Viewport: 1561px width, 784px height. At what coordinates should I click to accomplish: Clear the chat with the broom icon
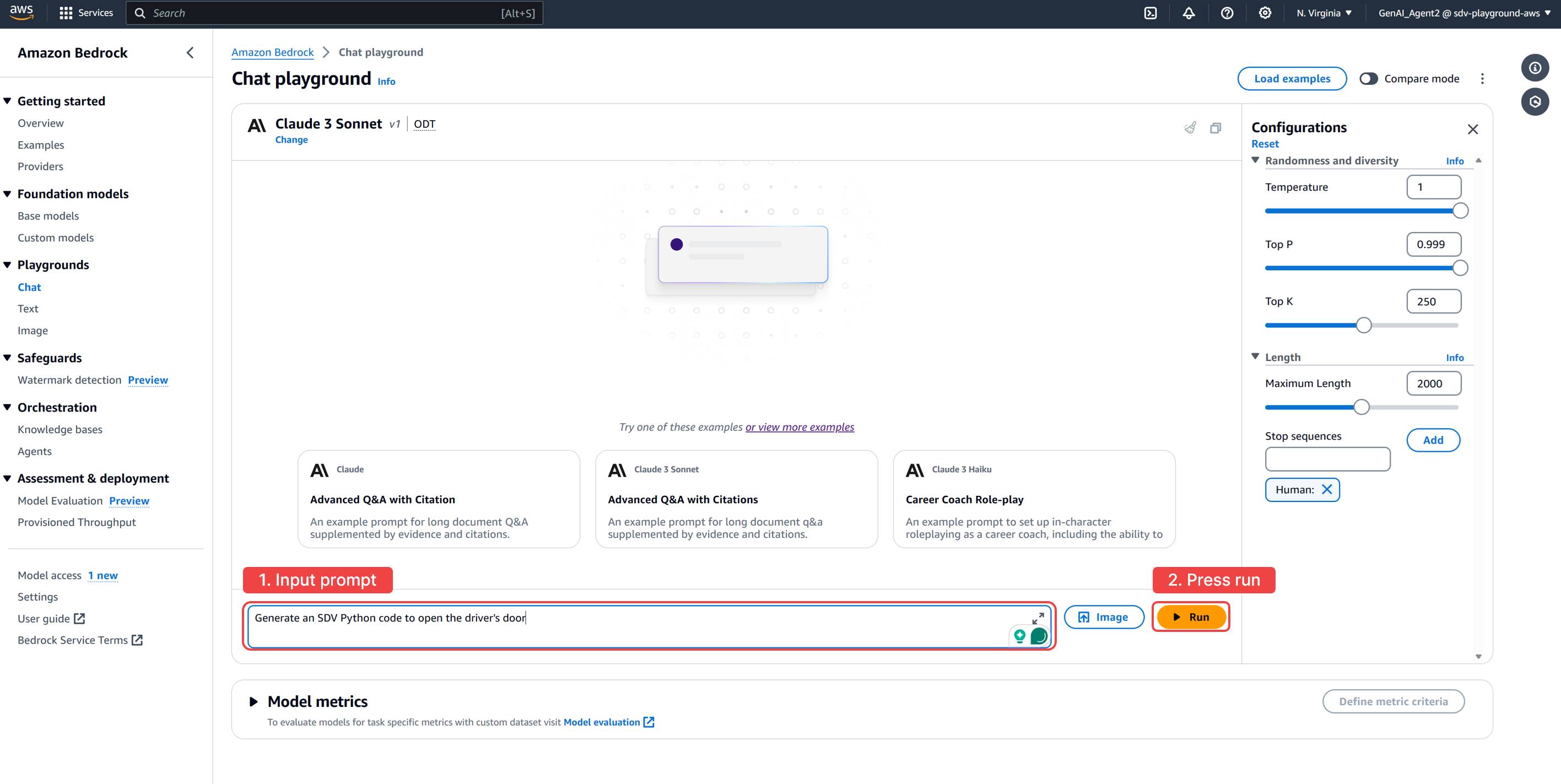(1190, 128)
